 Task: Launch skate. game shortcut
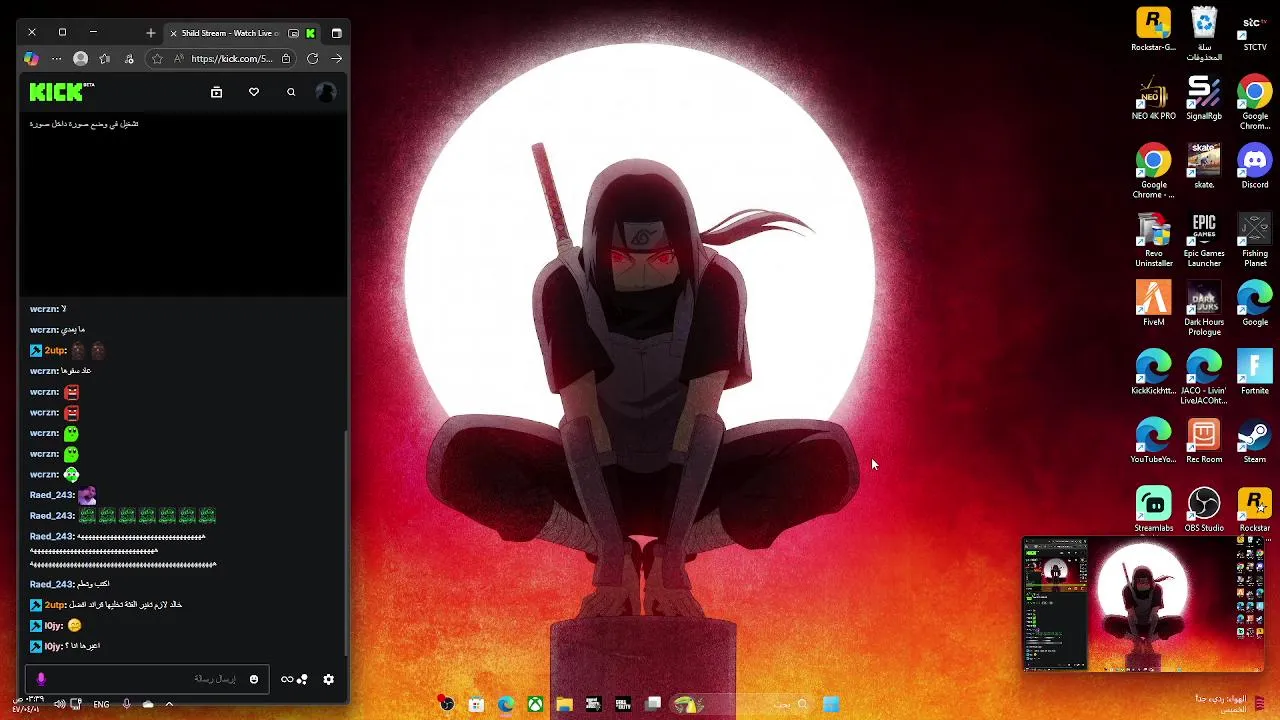(1204, 167)
